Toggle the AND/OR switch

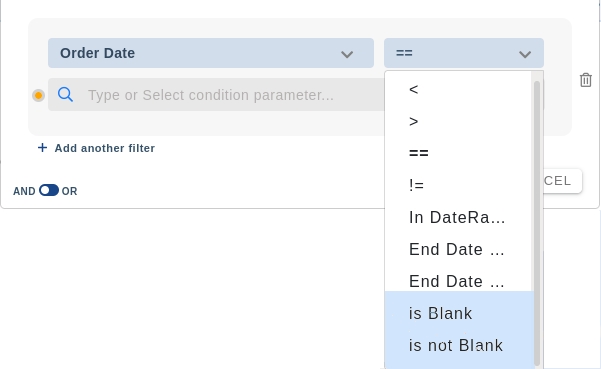click(49, 190)
